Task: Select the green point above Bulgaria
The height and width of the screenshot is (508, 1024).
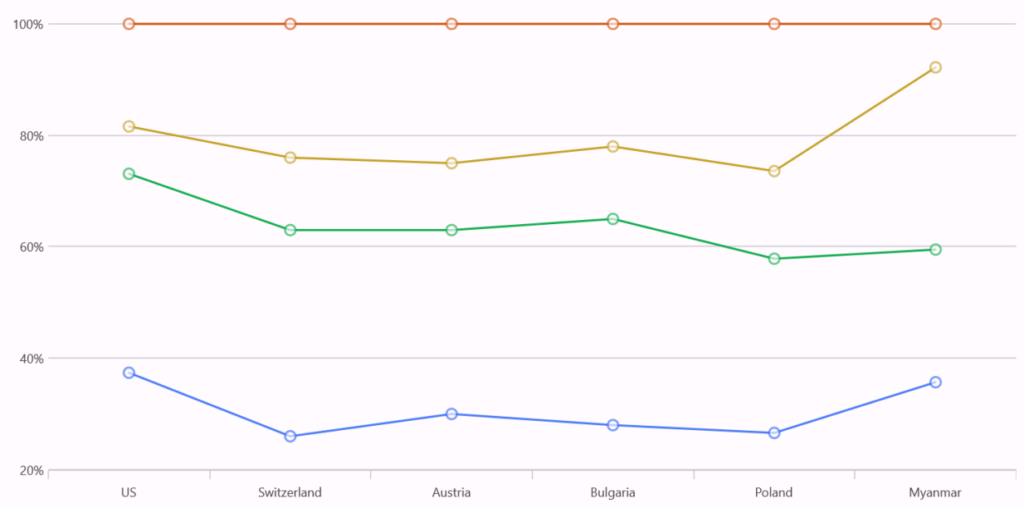Action: coord(613,219)
